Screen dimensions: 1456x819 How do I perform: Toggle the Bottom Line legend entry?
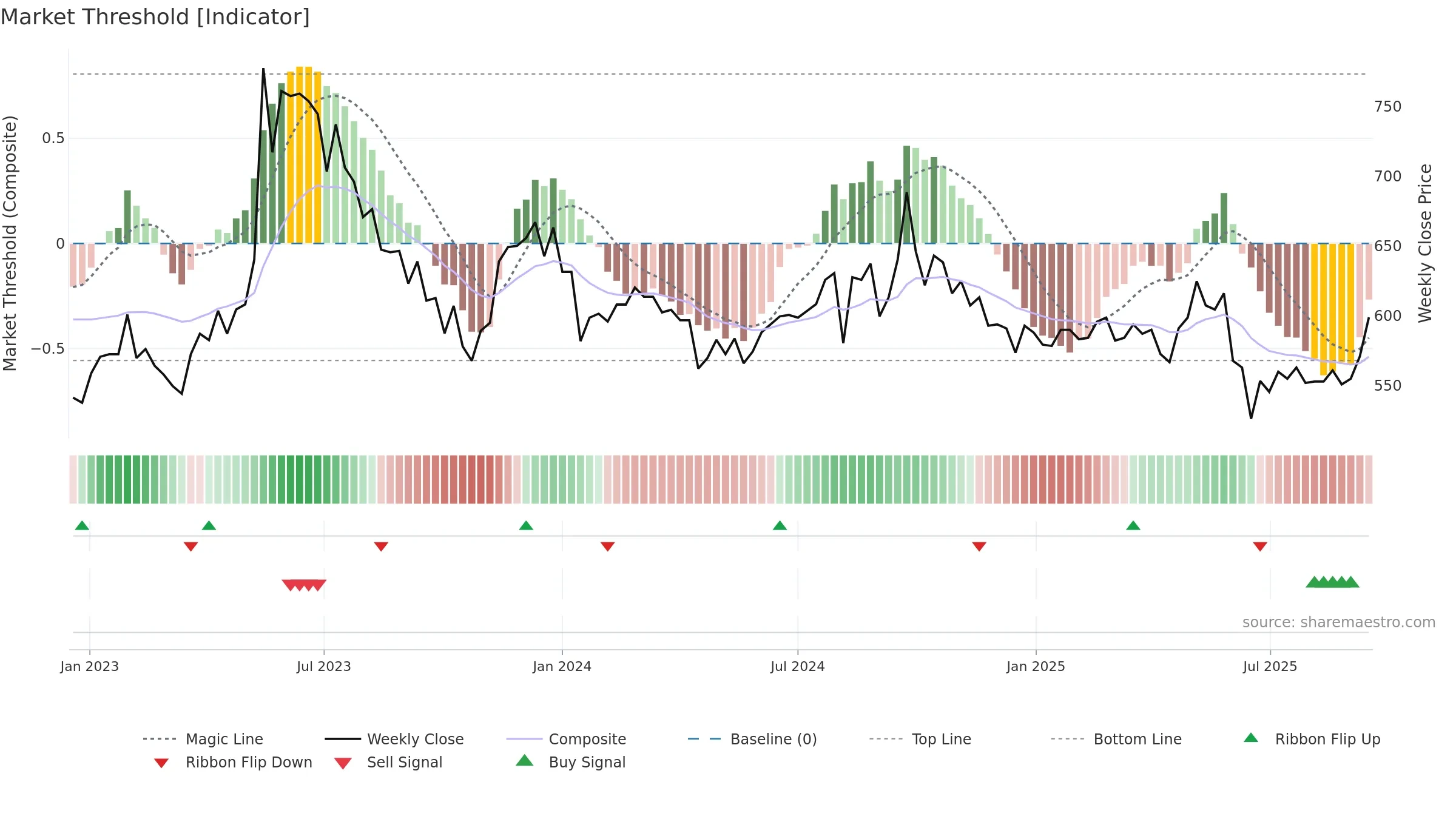coord(1116,739)
